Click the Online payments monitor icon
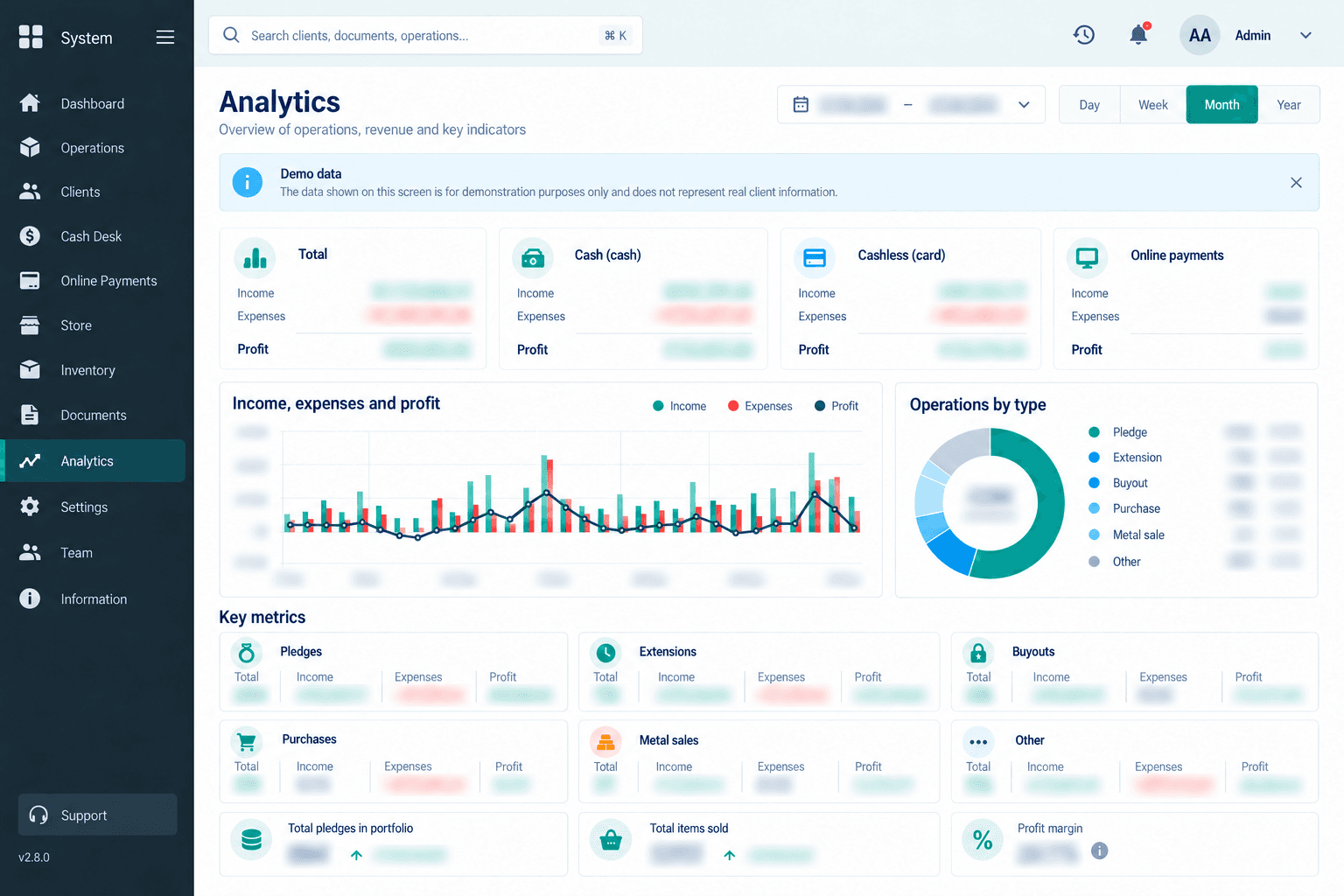Image resolution: width=1344 pixels, height=896 pixels. coord(1087,257)
